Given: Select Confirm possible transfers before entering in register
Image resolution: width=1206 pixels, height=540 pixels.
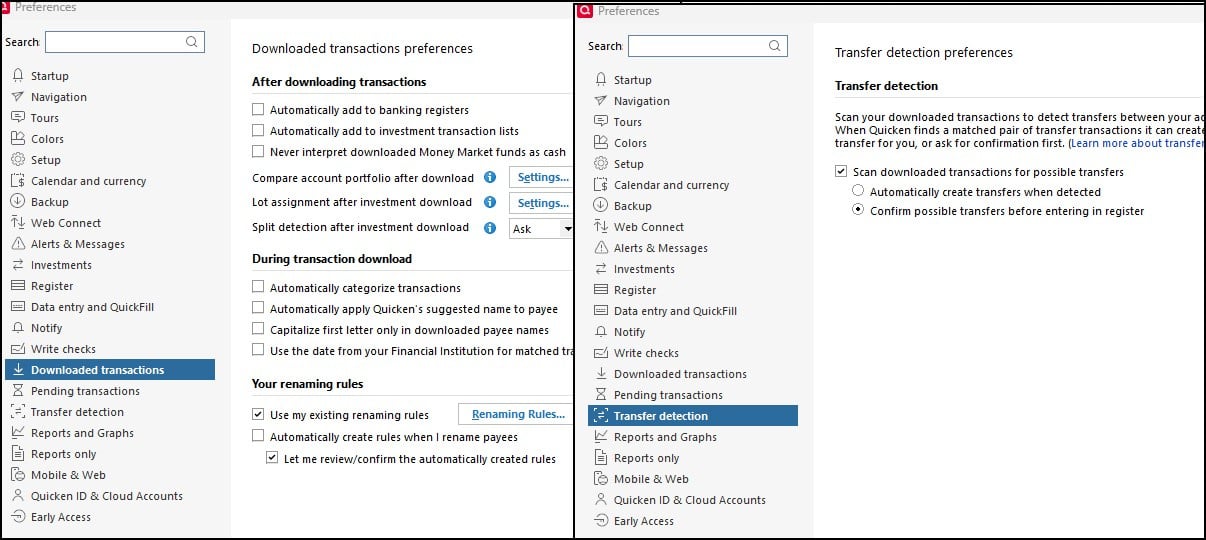Looking at the screenshot, I should coord(858,211).
